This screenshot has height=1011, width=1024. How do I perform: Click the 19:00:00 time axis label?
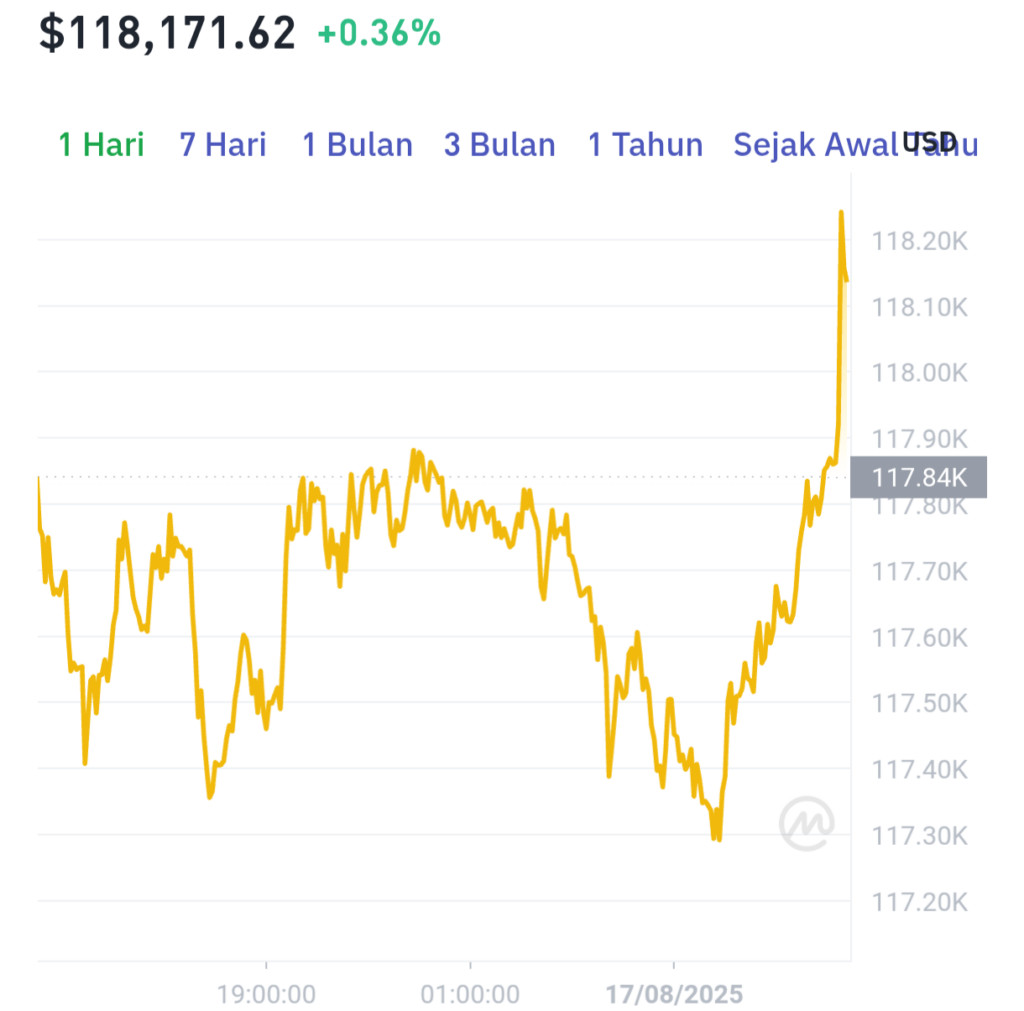pyautogui.click(x=266, y=994)
